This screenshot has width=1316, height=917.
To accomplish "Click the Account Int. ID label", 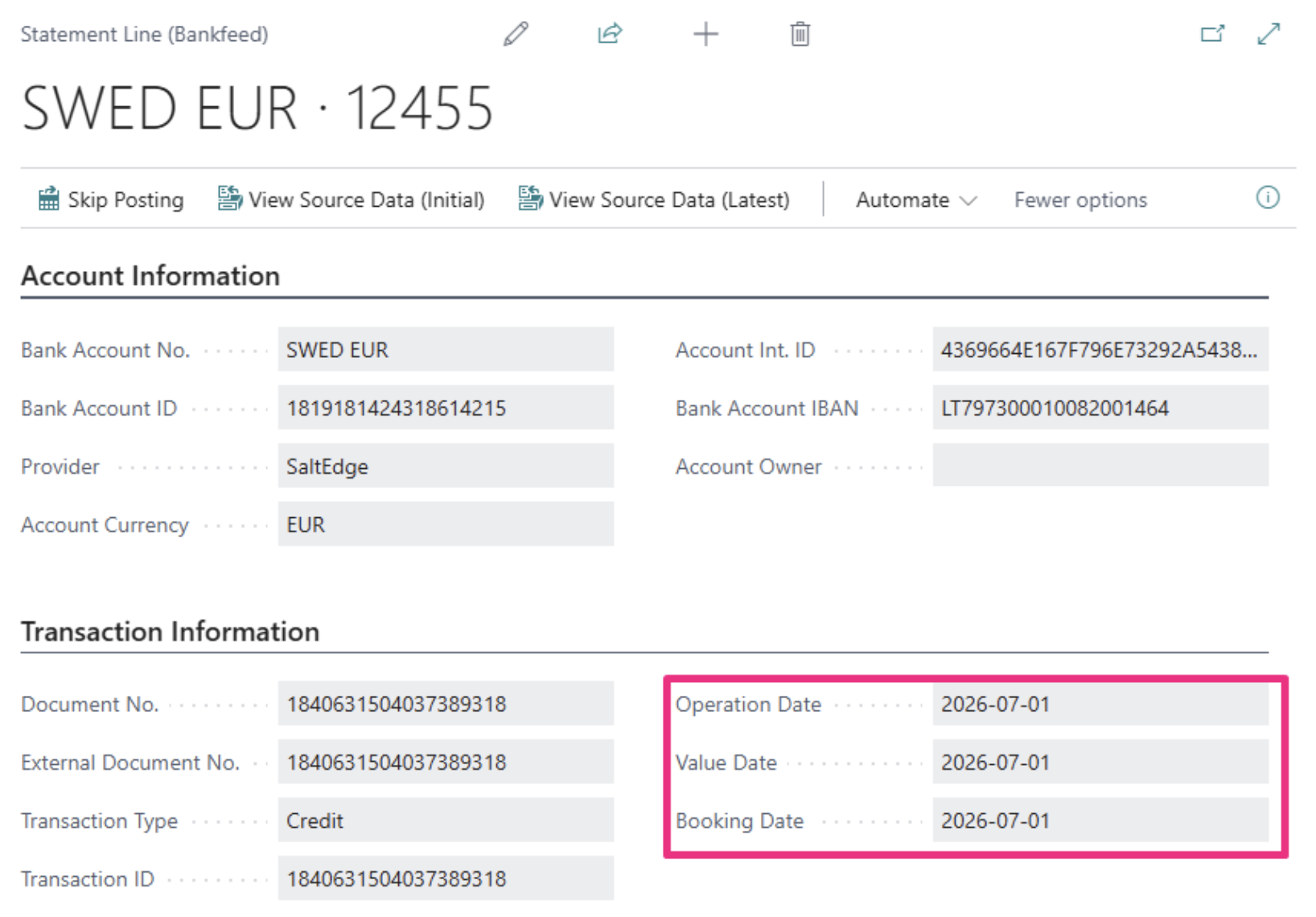I will click(x=745, y=350).
